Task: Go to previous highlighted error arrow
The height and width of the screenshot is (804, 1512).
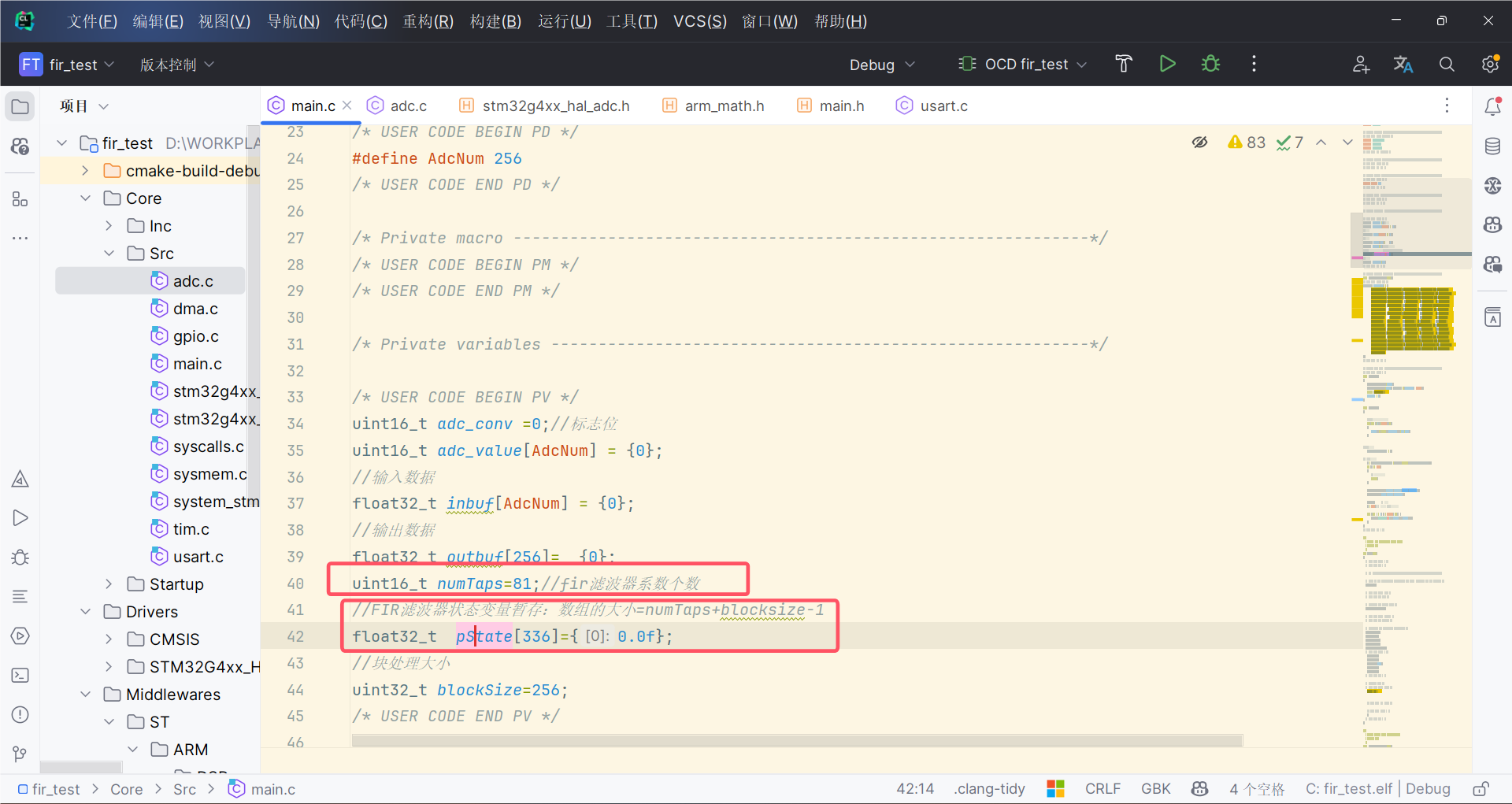Action: (1321, 143)
